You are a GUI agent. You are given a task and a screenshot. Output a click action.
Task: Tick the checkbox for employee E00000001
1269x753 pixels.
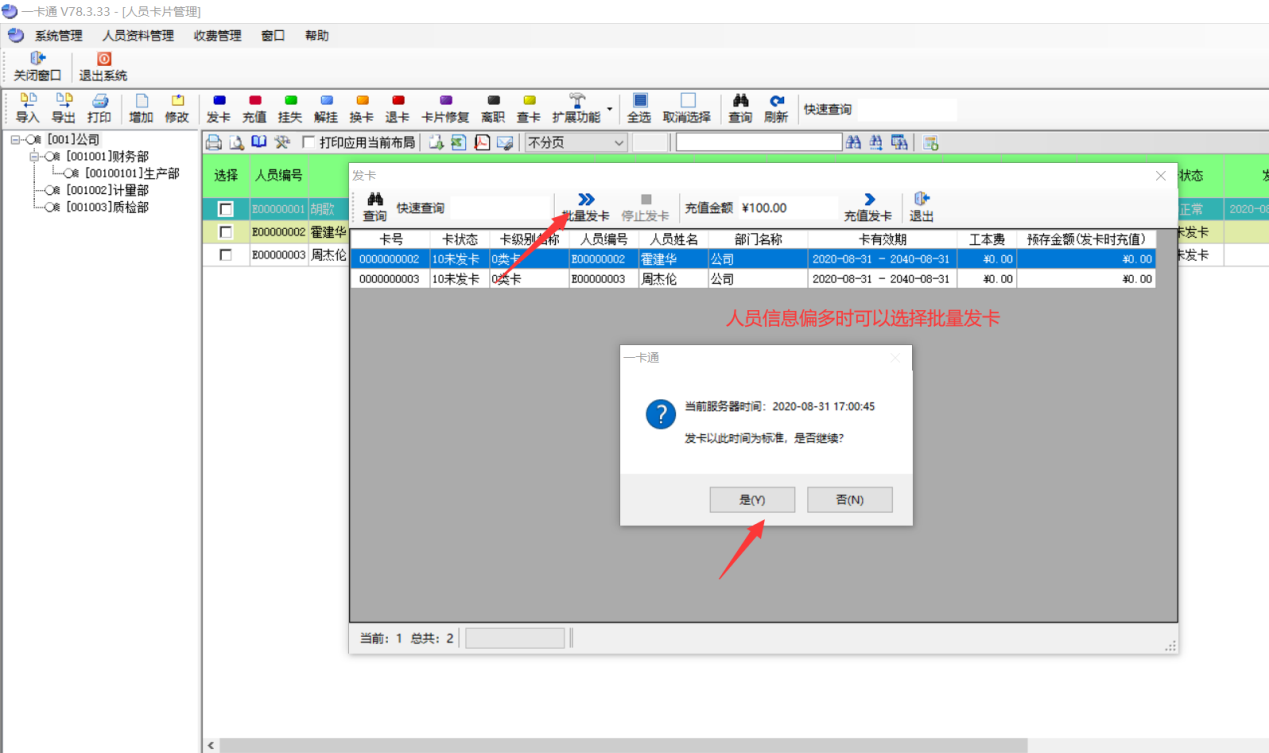click(226, 209)
